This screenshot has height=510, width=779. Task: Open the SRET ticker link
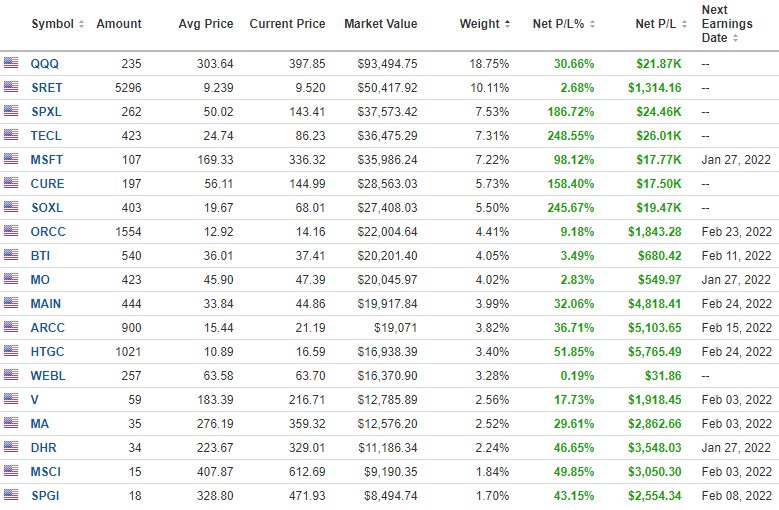(x=47, y=88)
